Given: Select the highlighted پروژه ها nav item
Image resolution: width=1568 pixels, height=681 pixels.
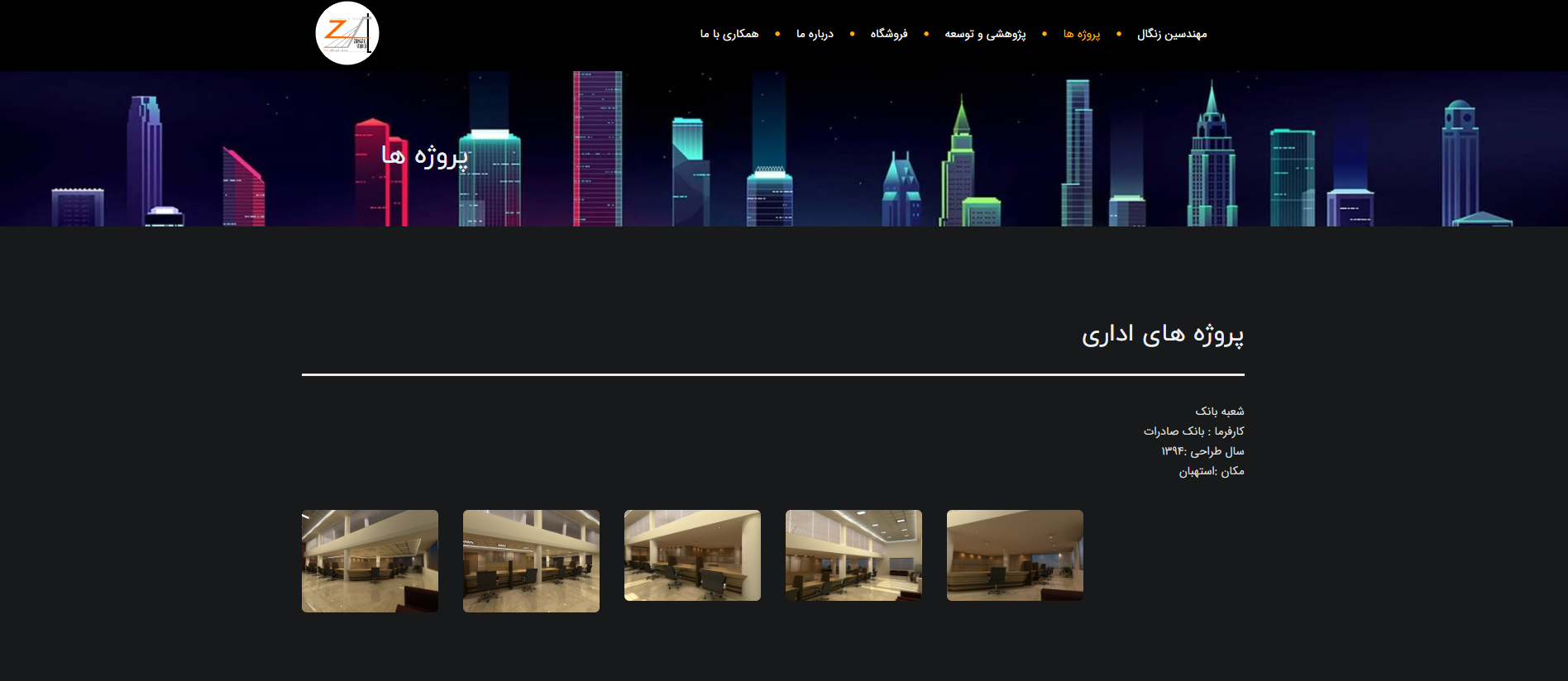Looking at the screenshot, I should pos(1082,34).
